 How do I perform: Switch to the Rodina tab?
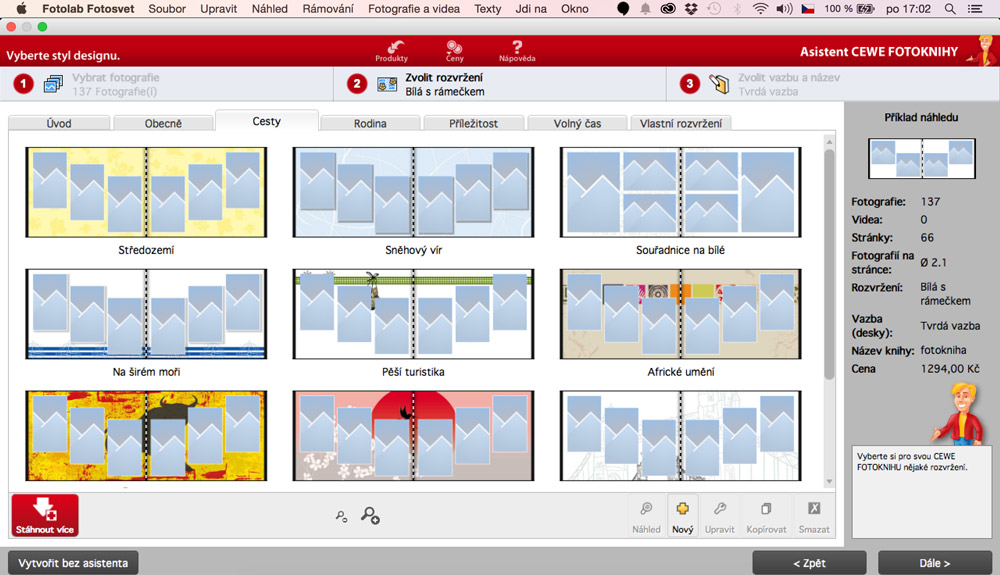(x=370, y=124)
